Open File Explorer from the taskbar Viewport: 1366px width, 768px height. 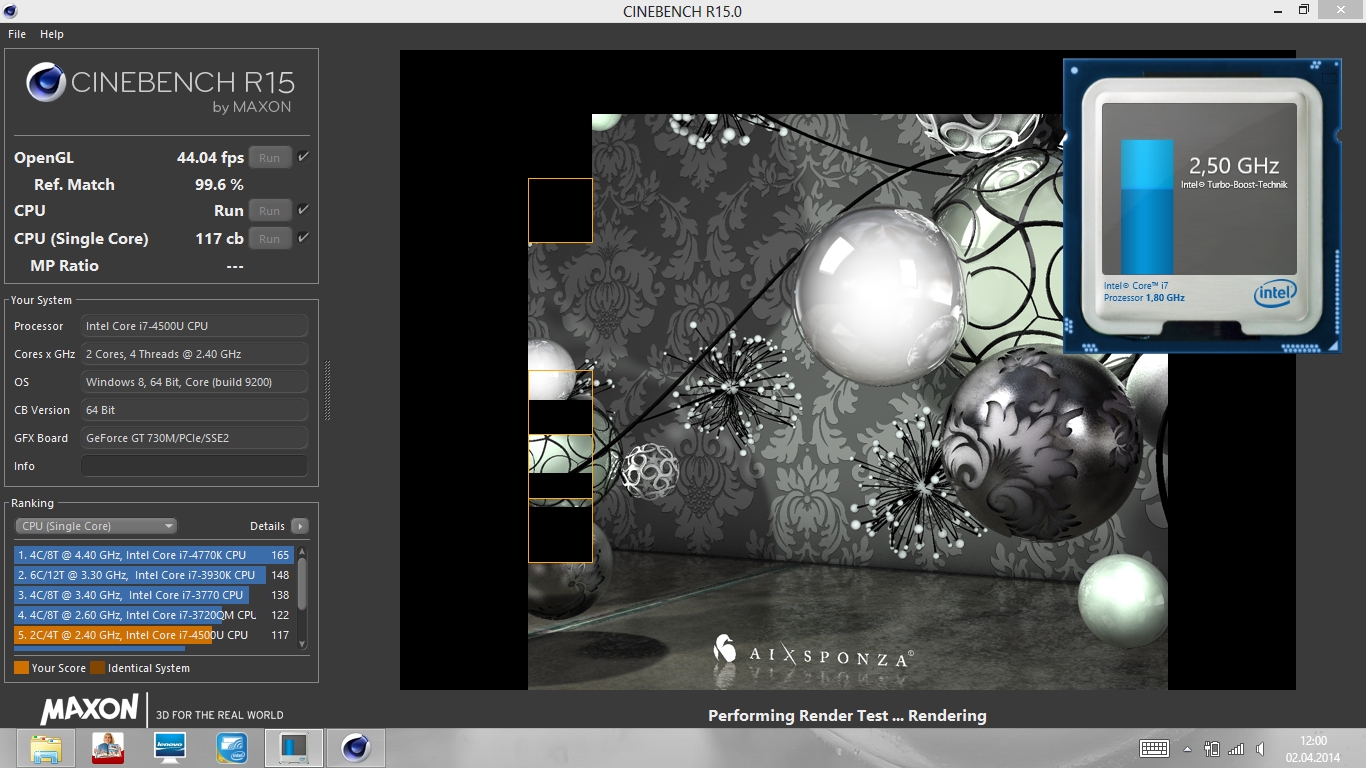[46, 748]
